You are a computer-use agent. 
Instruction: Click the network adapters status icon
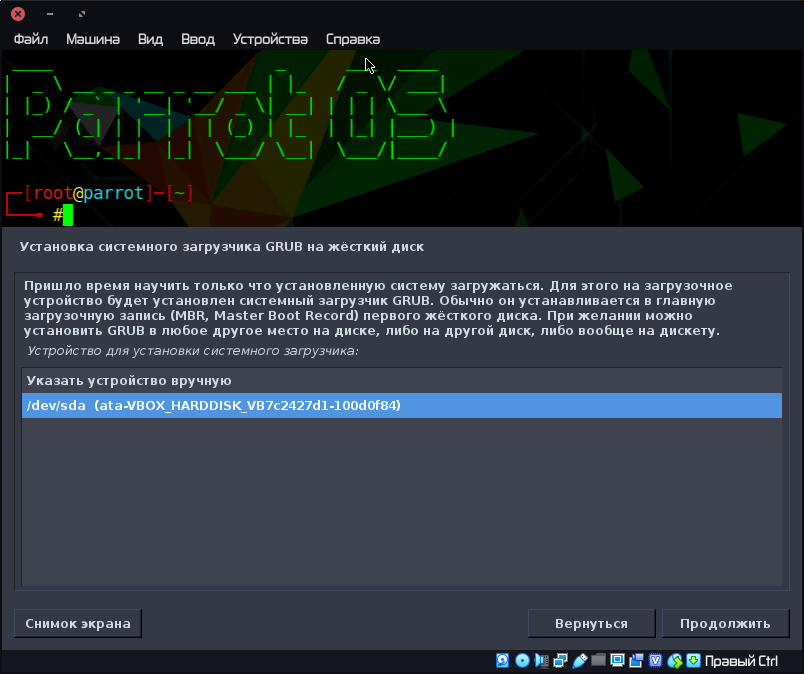pos(560,661)
